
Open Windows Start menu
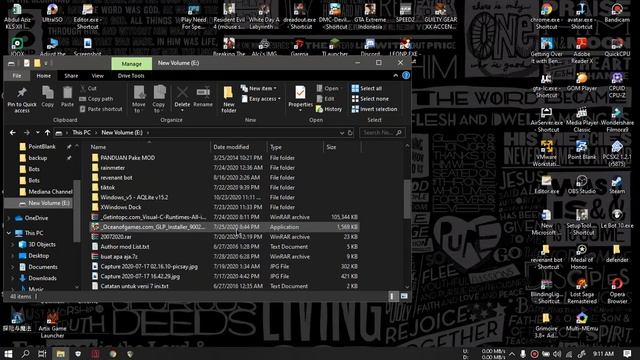point(8,354)
